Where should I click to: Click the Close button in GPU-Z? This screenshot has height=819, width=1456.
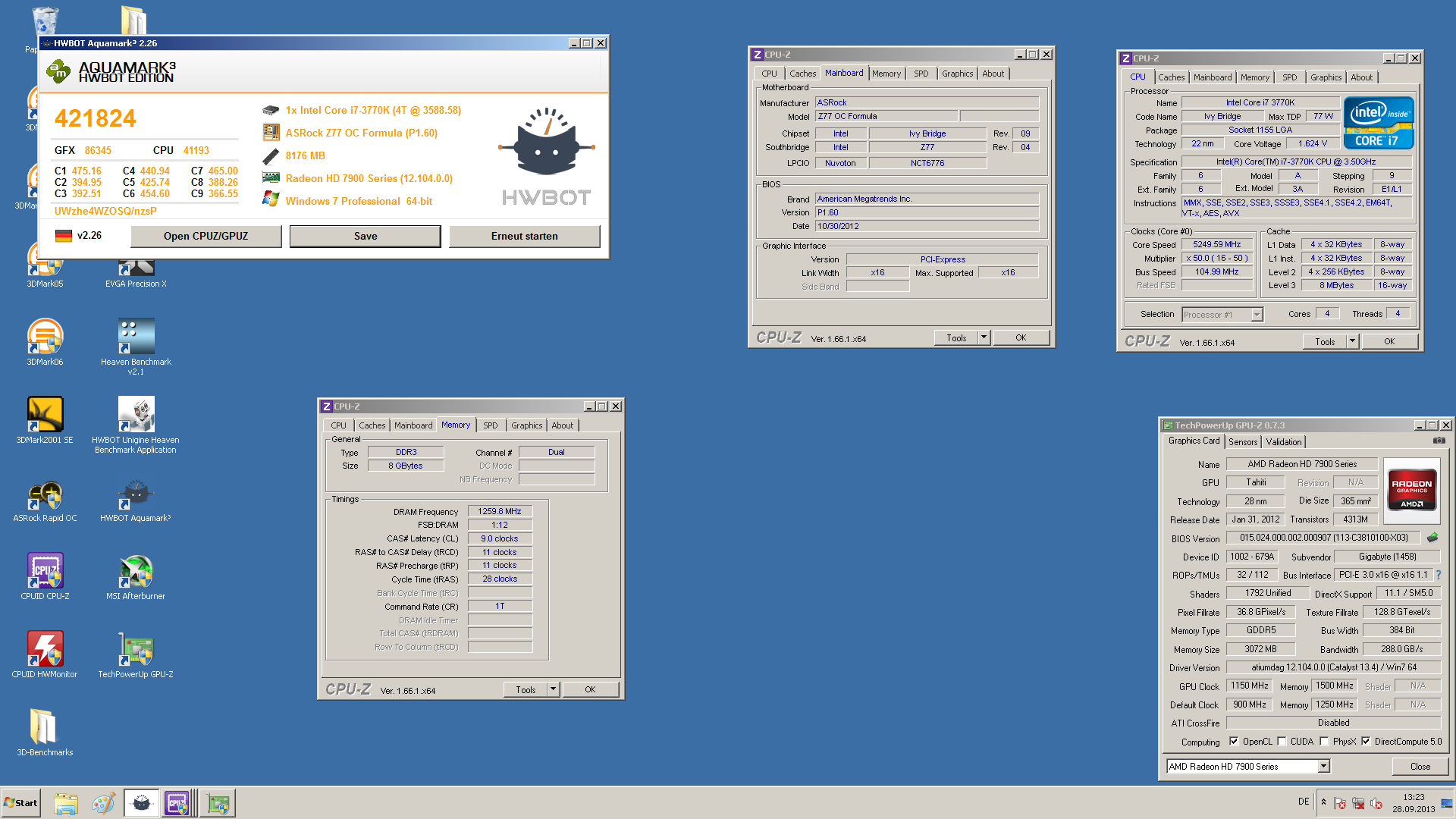[x=1420, y=767]
